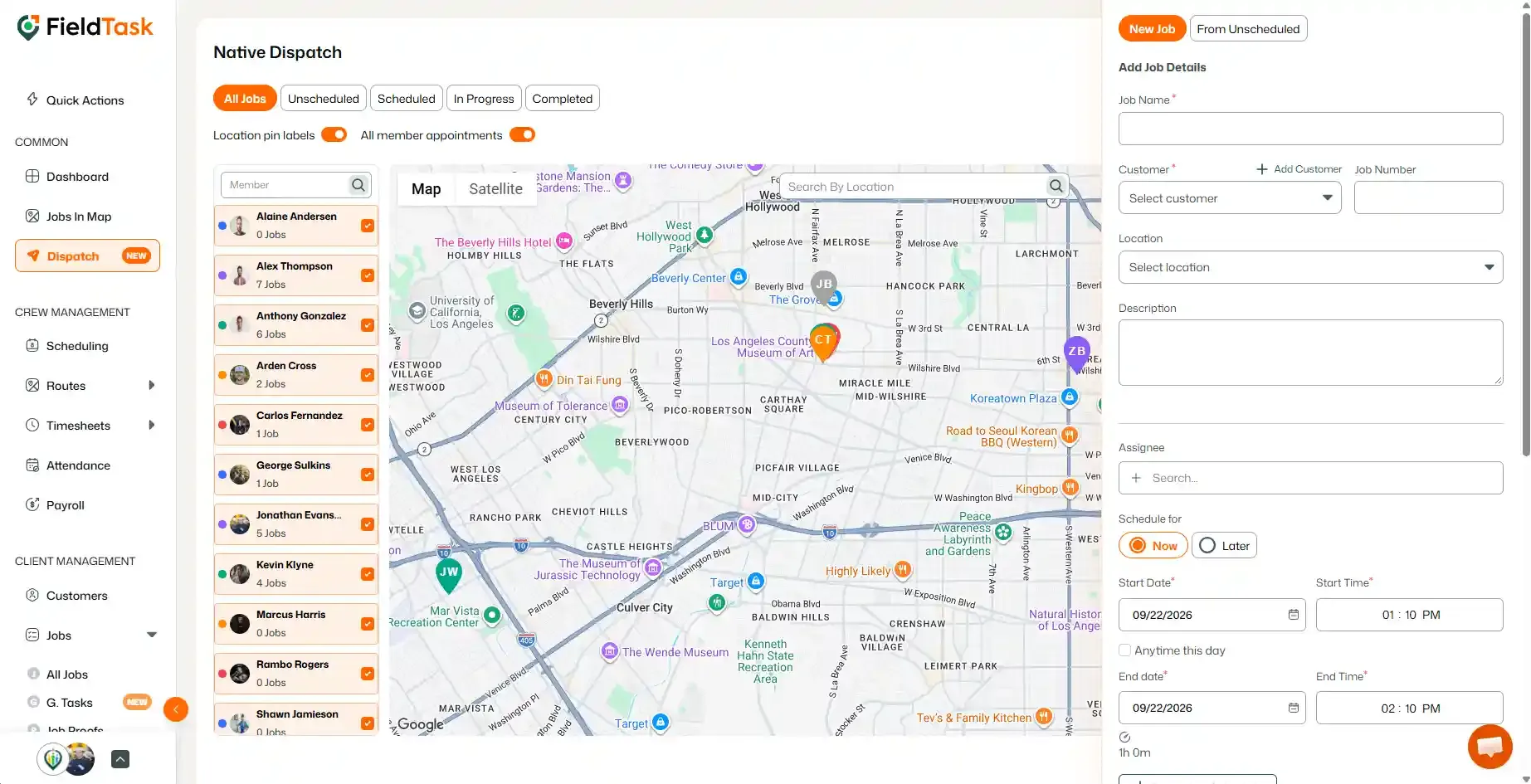Open the Customers page icon
The height and width of the screenshot is (784, 1531).
click(32, 596)
